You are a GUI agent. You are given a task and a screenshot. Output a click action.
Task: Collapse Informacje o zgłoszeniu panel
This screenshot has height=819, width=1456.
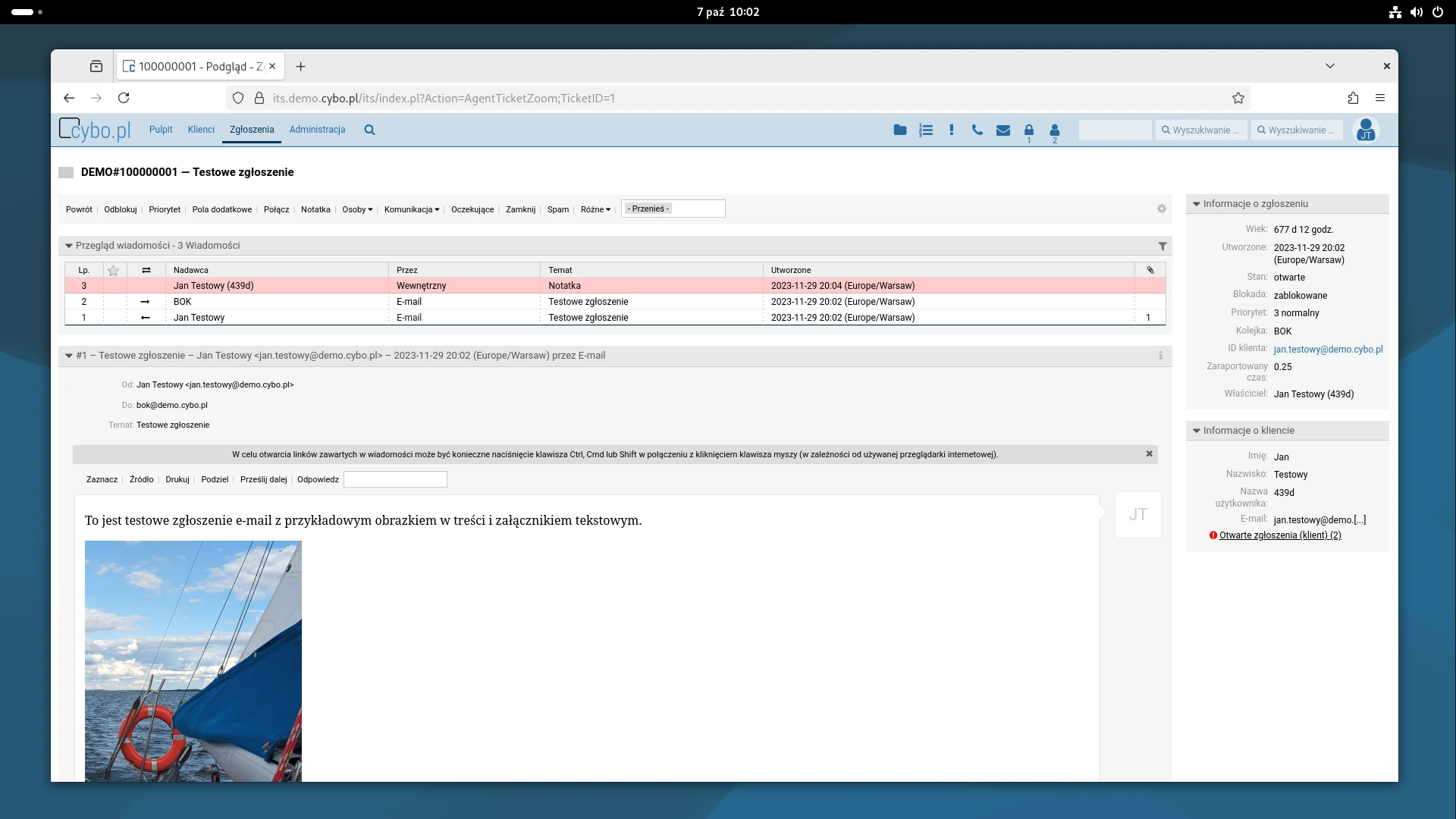pos(1197,204)
